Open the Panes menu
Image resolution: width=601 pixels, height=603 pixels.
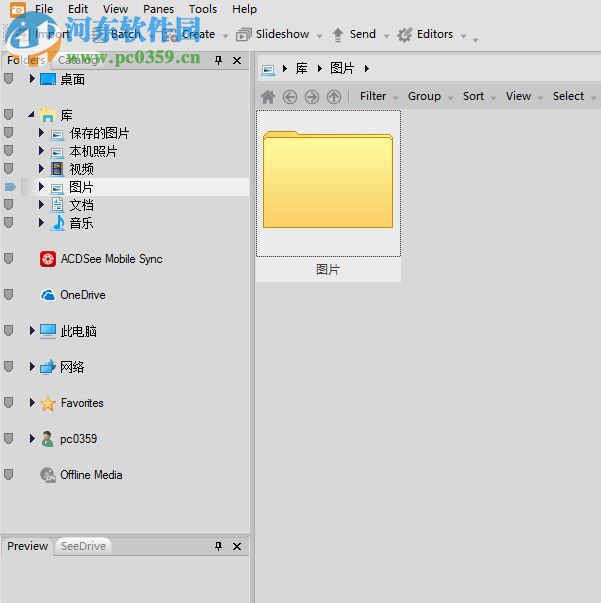[158, 9]
